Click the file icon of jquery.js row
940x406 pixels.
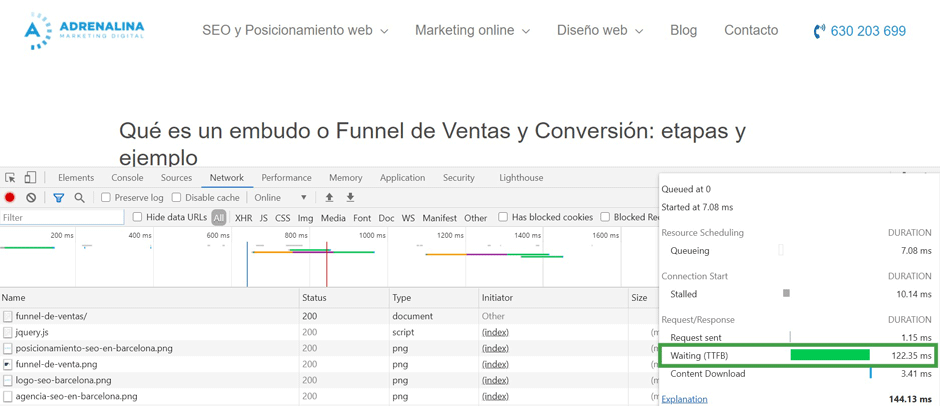pos(7,332)
